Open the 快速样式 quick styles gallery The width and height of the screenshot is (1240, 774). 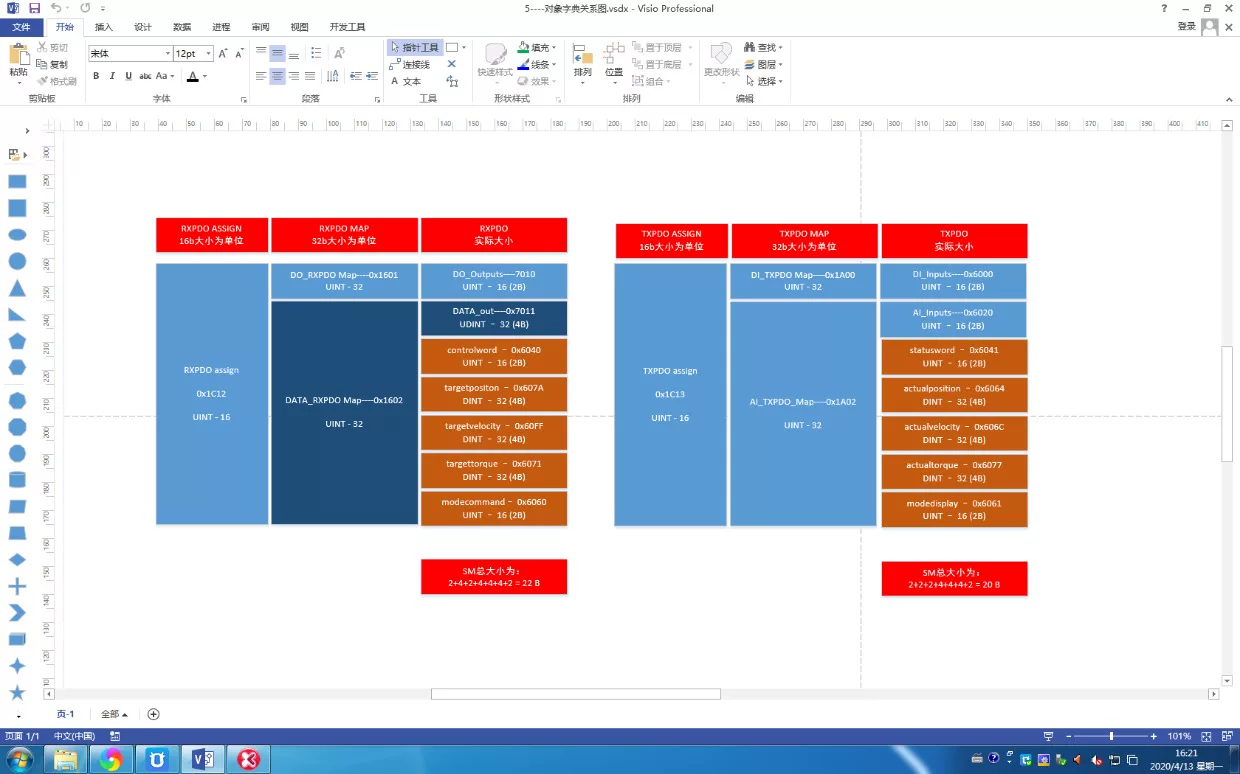pyautogui.click(x=495, y=60)
